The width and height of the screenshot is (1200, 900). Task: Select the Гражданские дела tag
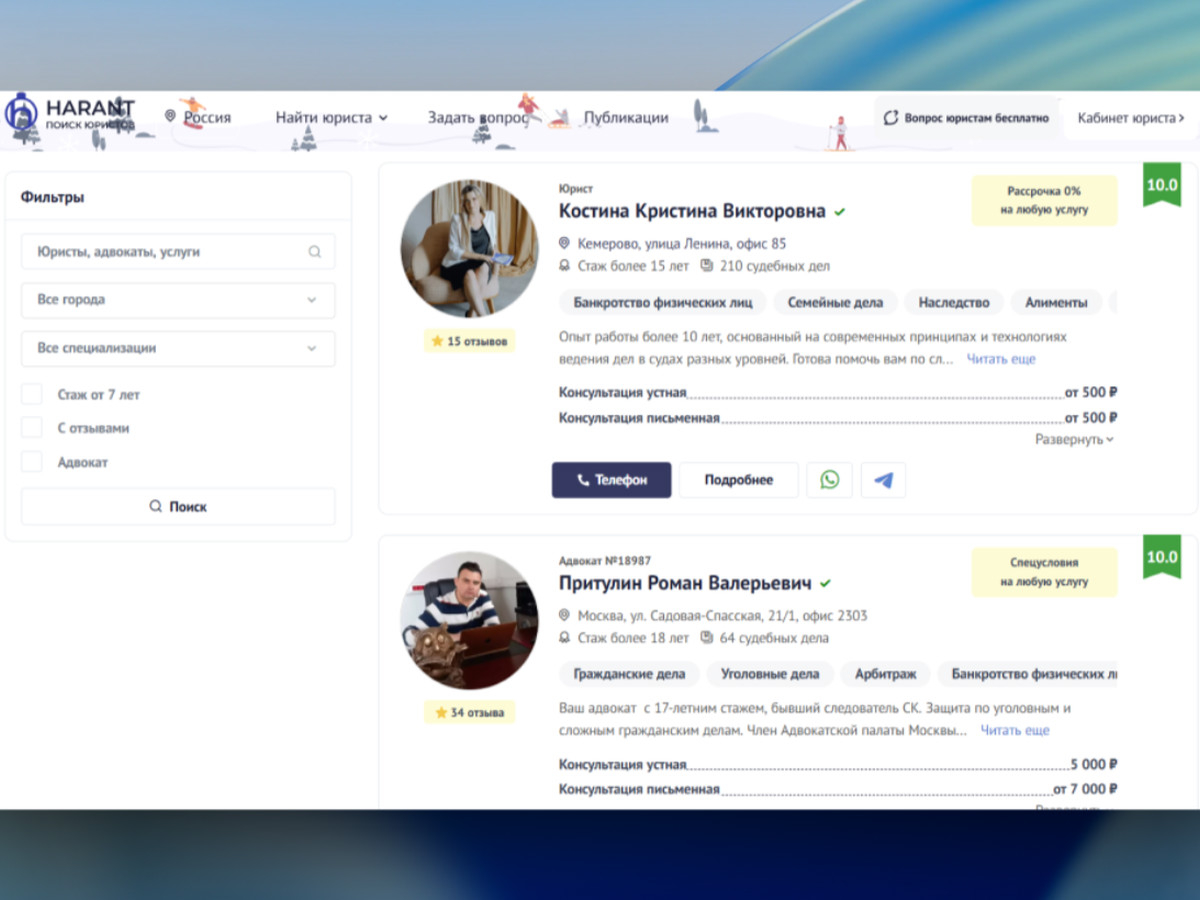[x=629, y=674]
